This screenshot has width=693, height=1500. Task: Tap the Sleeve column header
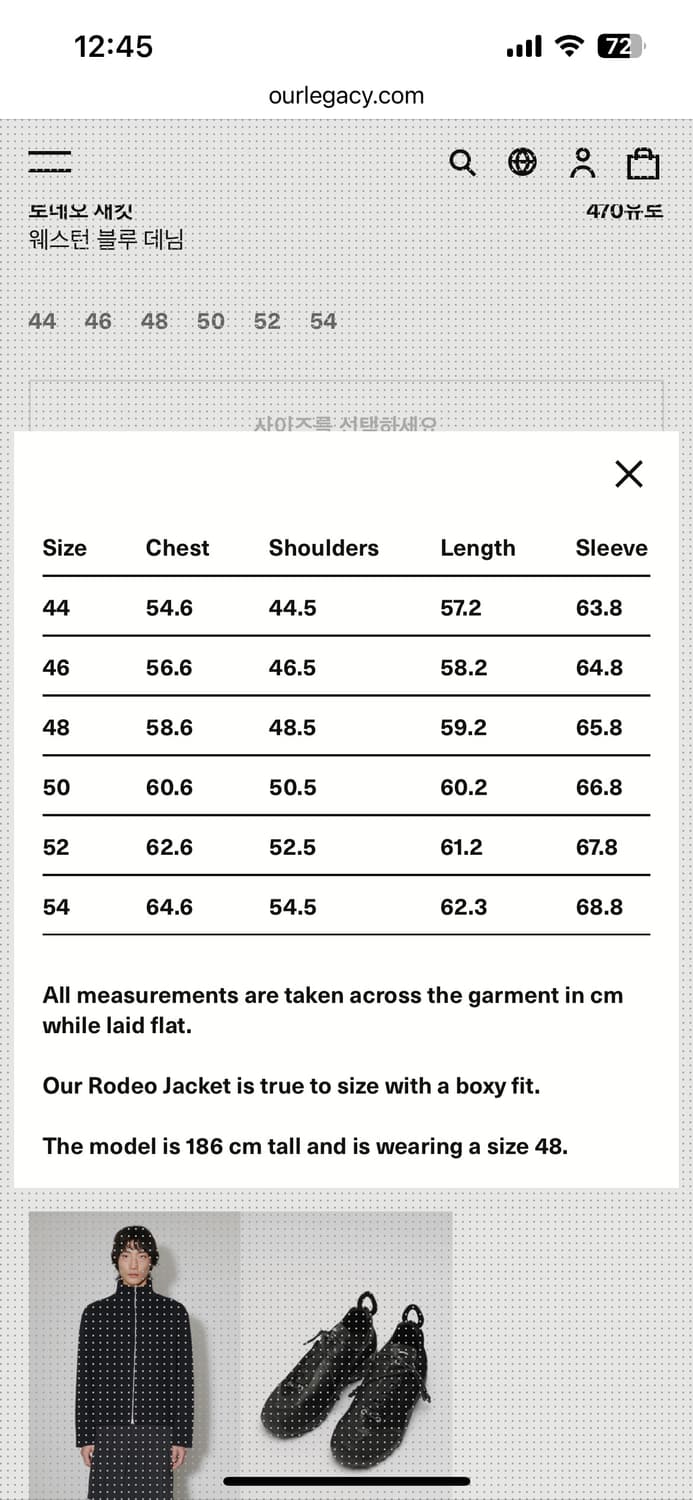click(x=611, y=548)
